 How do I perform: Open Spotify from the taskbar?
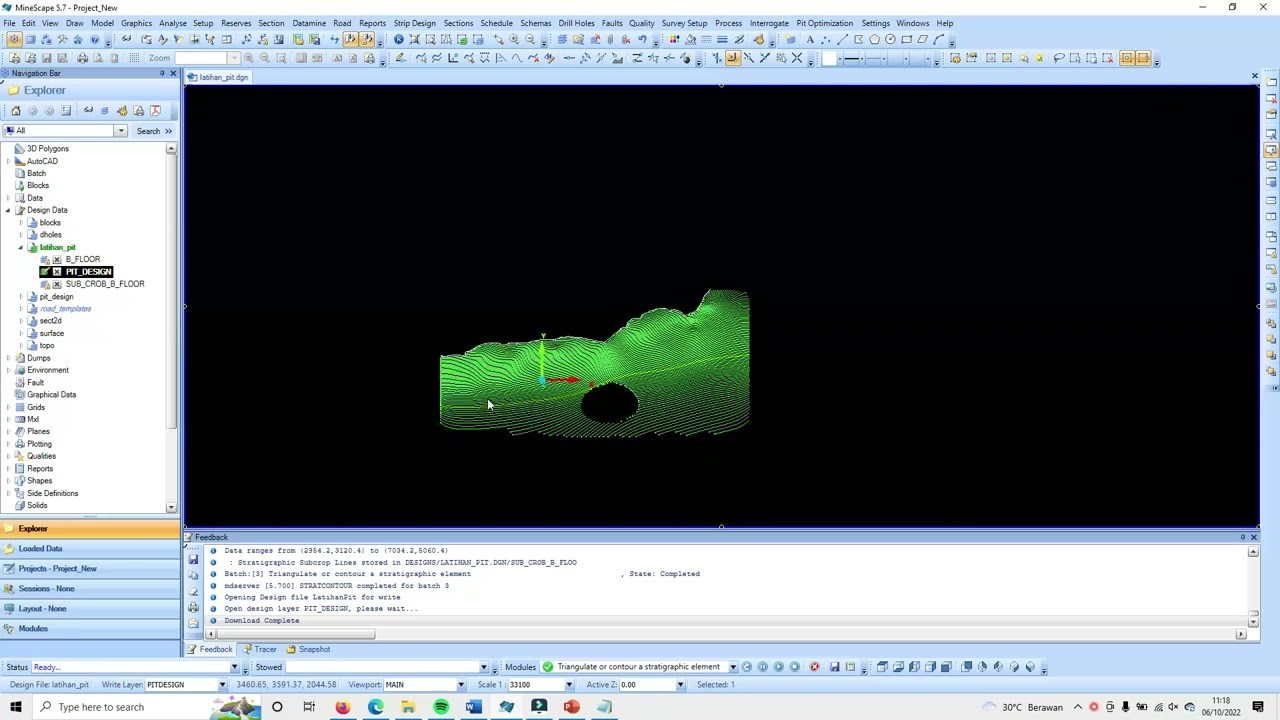click(x=441, y=707)
